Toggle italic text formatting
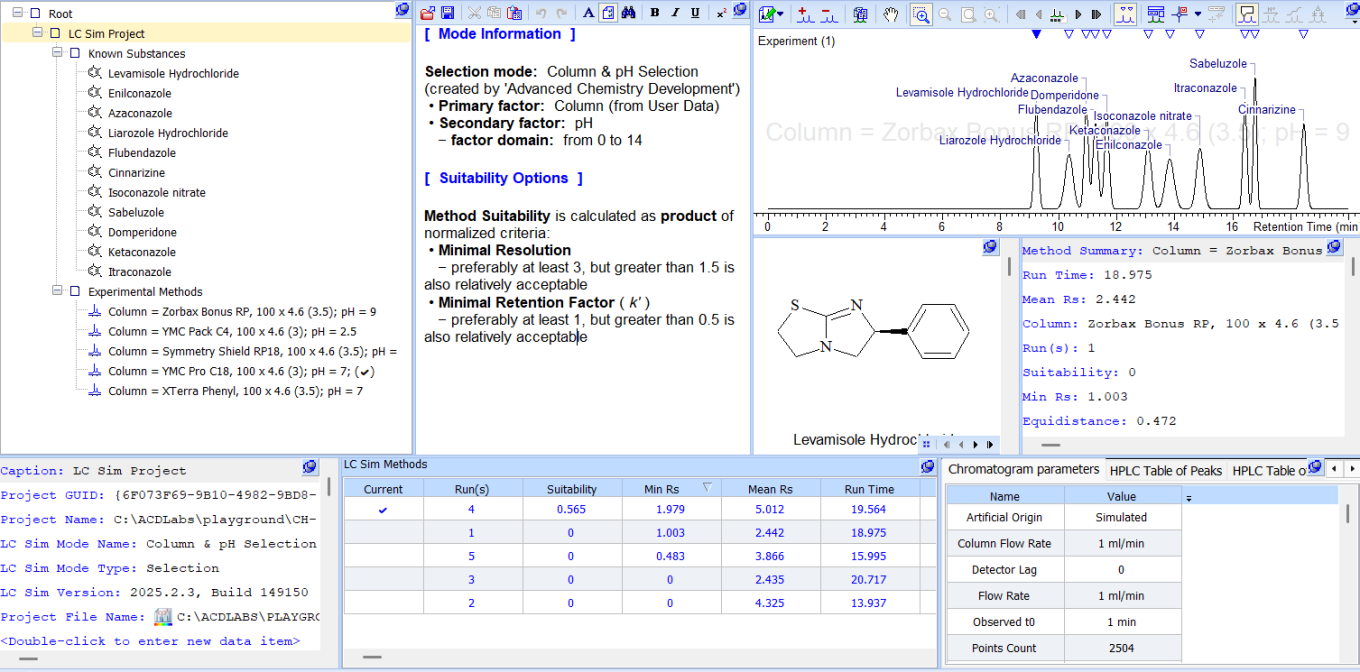The width and height of the screenshot is (1360, 672). [x=675, y=13]
